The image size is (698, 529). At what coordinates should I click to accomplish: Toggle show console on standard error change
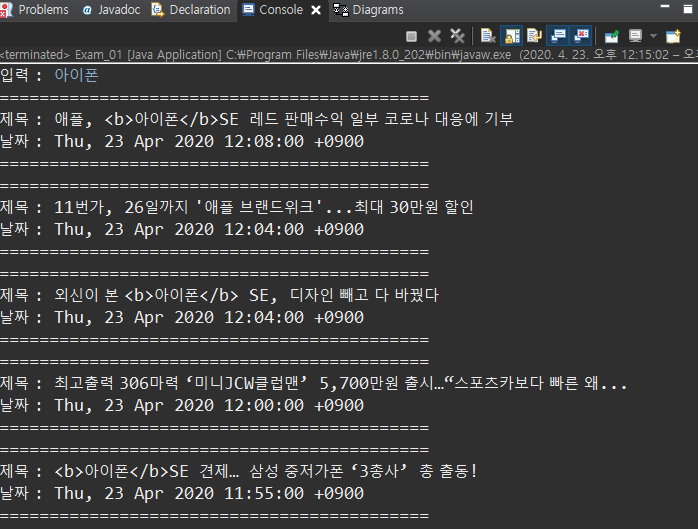pos(581,36)
